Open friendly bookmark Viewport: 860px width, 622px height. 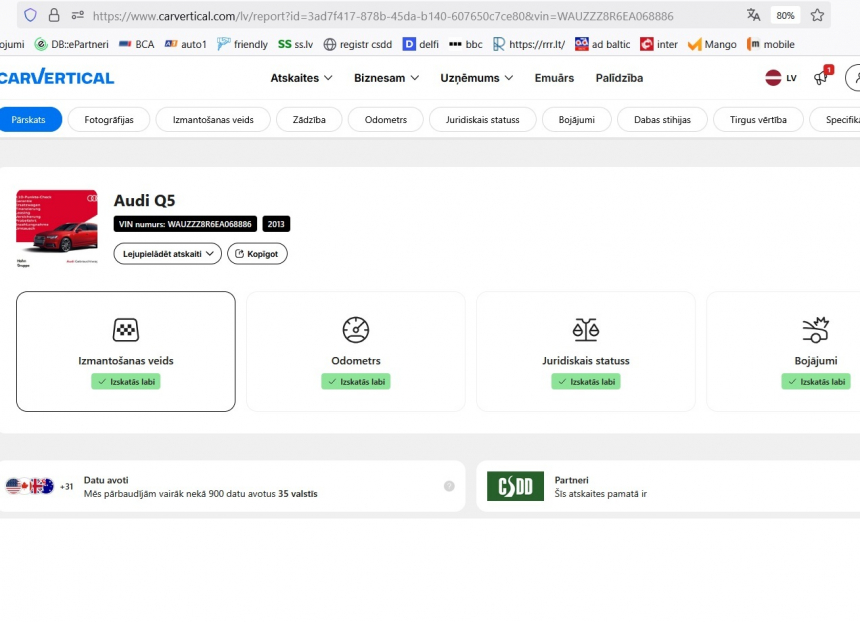click(x=242, y=44)
